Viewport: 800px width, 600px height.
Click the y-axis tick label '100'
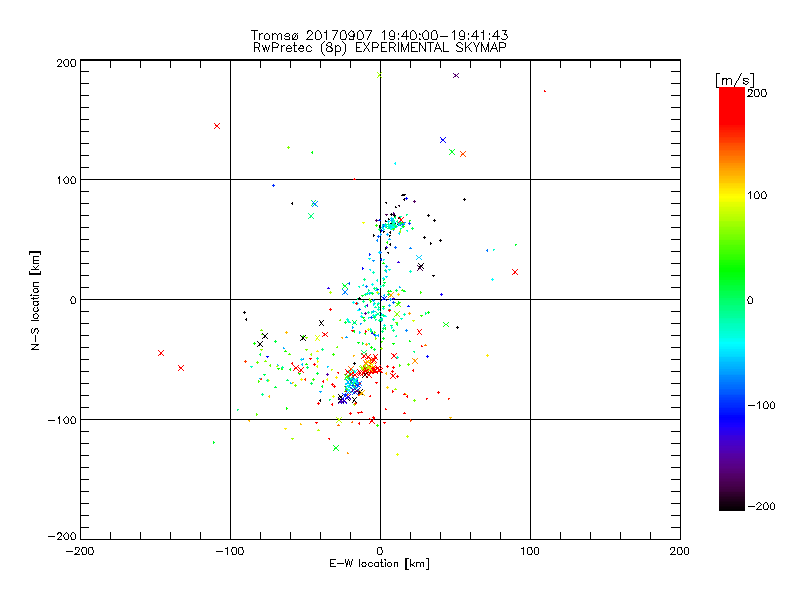[66, 180]
